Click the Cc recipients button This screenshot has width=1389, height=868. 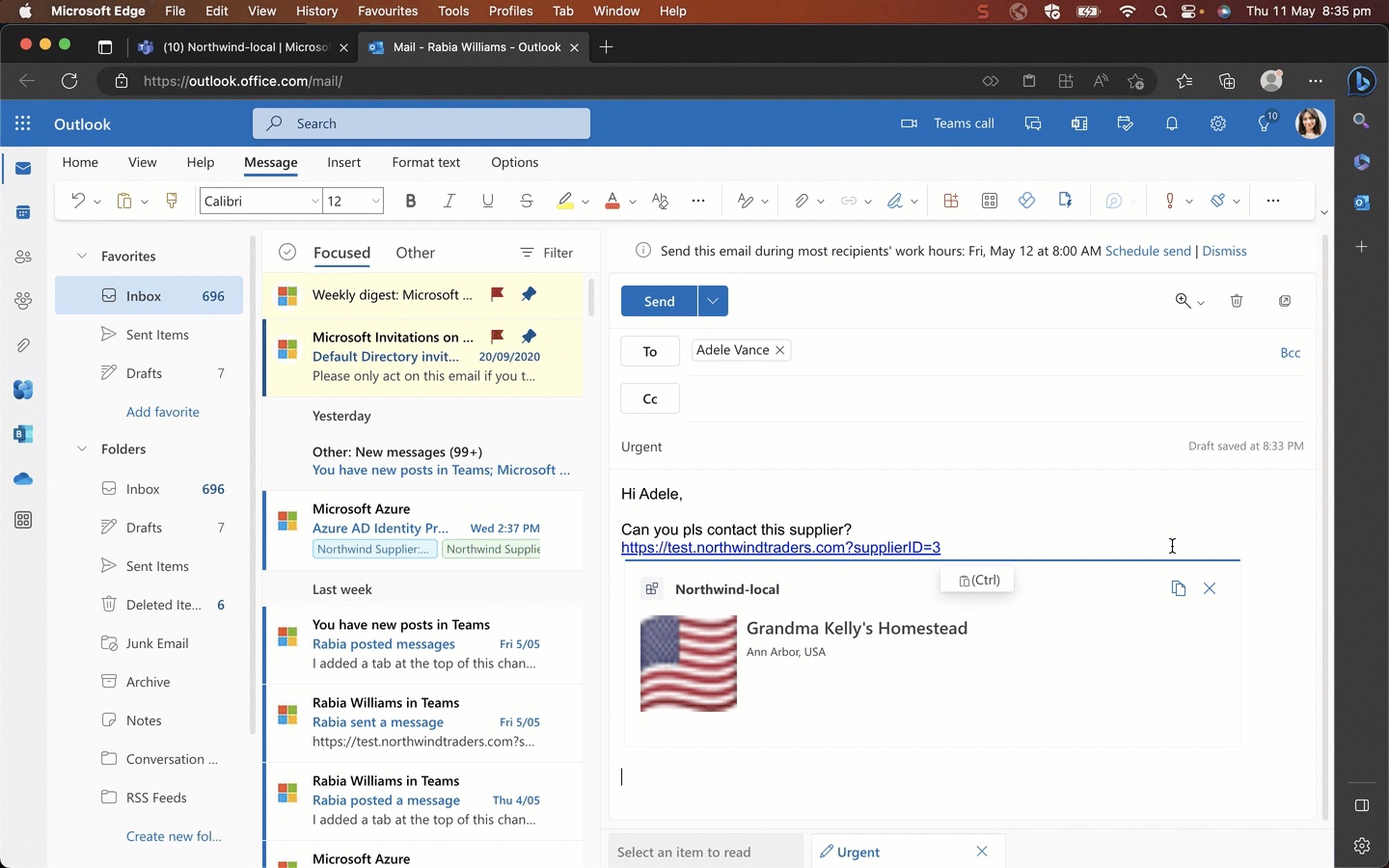[x=650, y=398]
